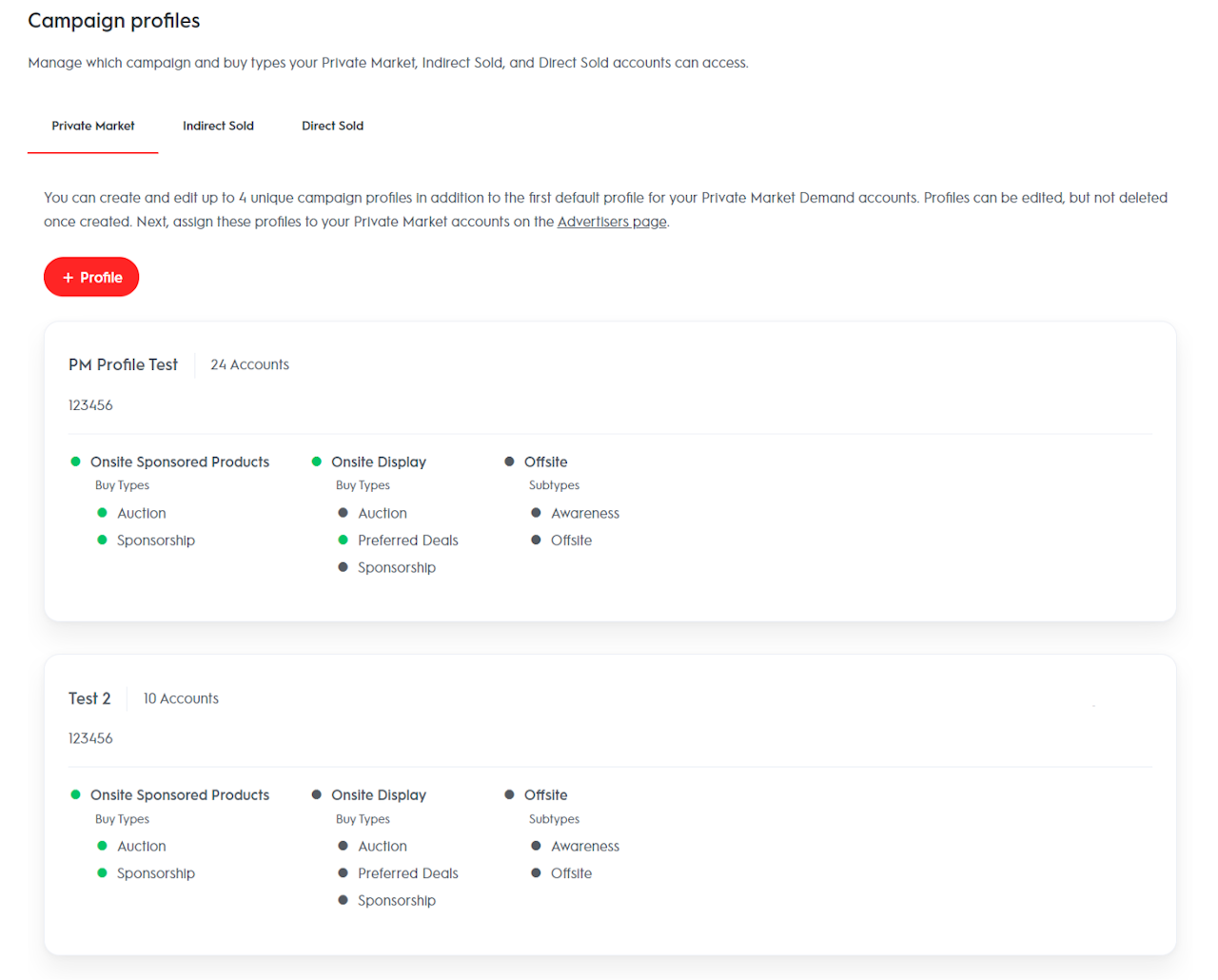
Task: Click the green dot beside Onsite Sponsored Products in PM Profile Test
Action: click(76, 461)
